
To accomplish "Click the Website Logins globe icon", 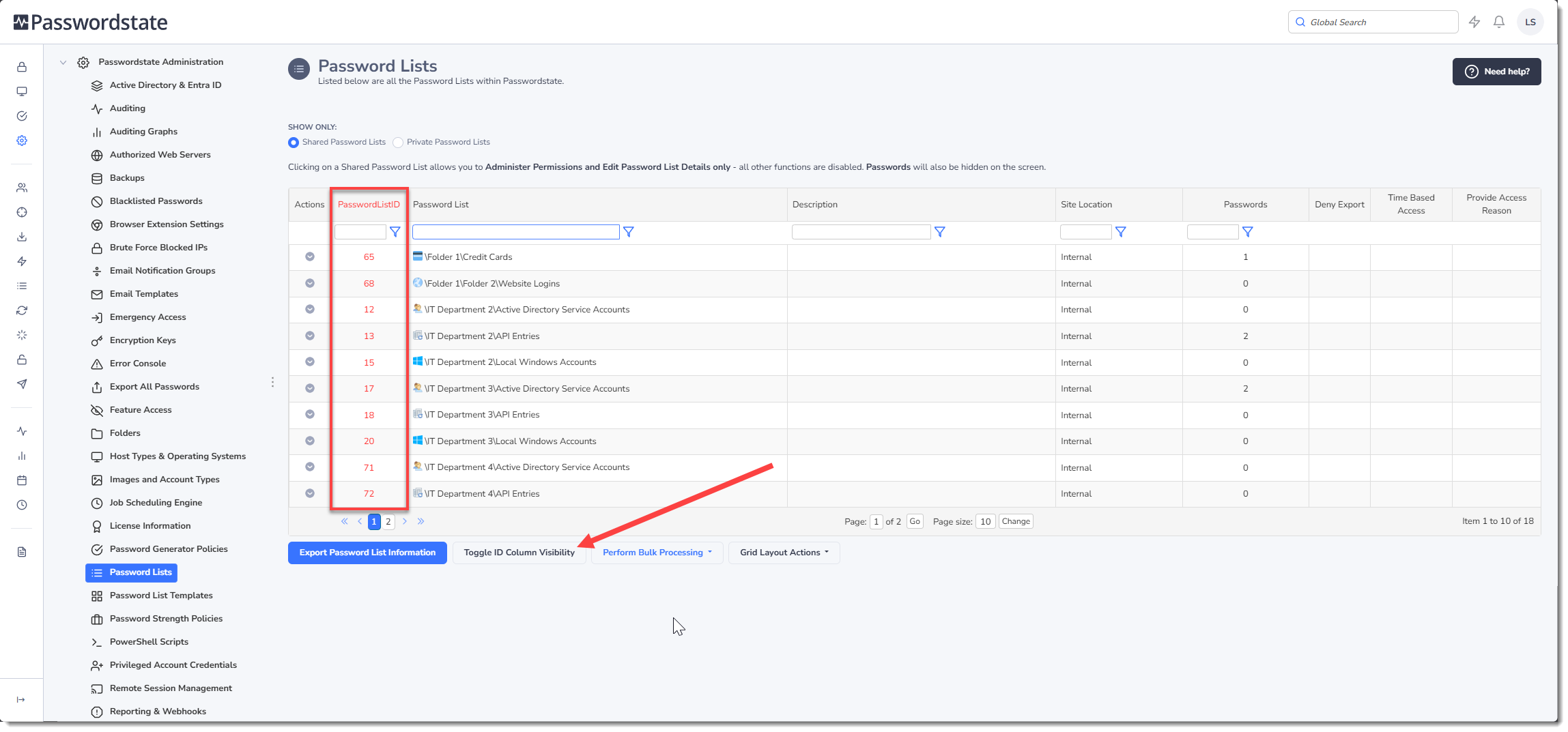I will click(x=418, y=282).
